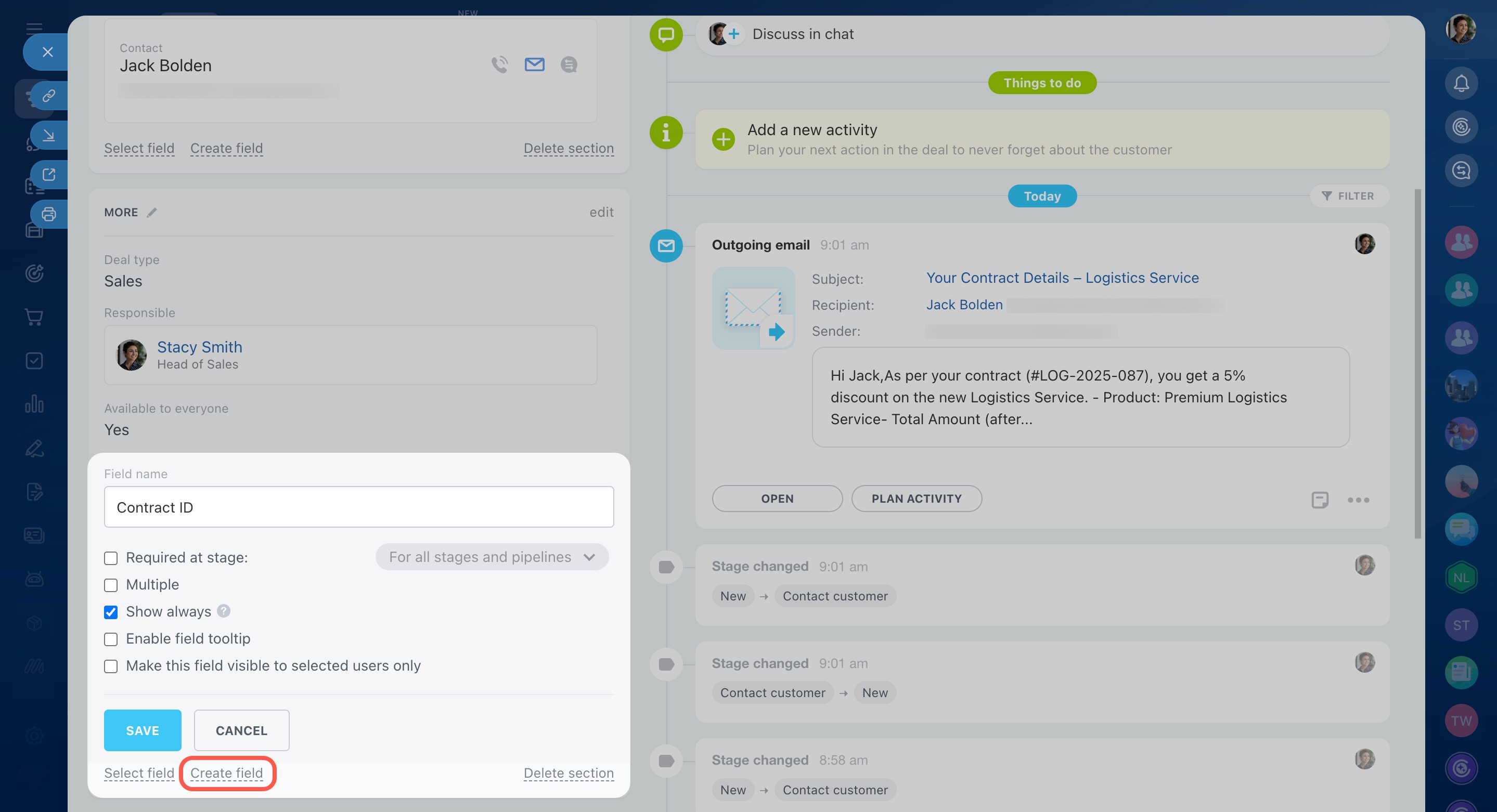The width and height of the screenshot is (1497, 812).
Task: Click edit link in MORE section header
Action: click(601, 212)
